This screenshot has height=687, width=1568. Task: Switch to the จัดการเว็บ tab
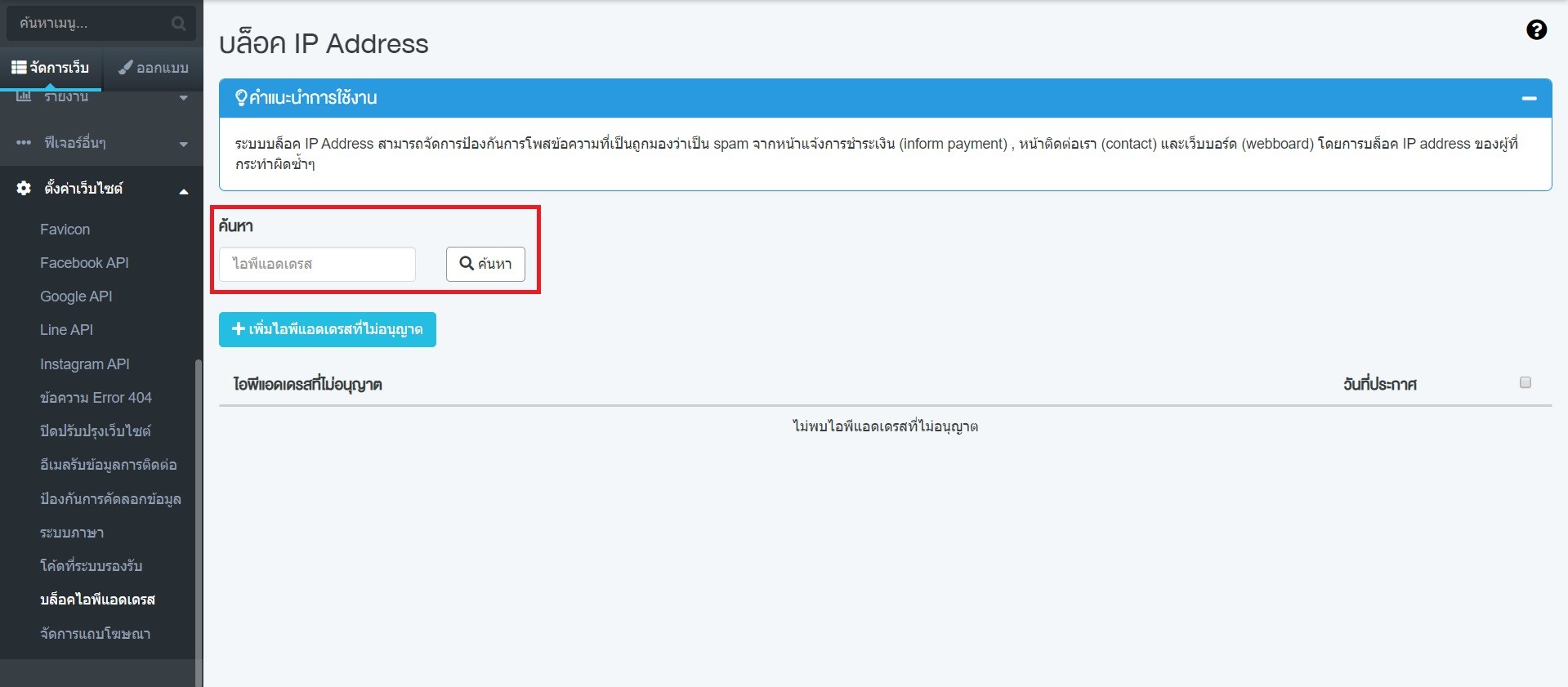click(51, 68)
